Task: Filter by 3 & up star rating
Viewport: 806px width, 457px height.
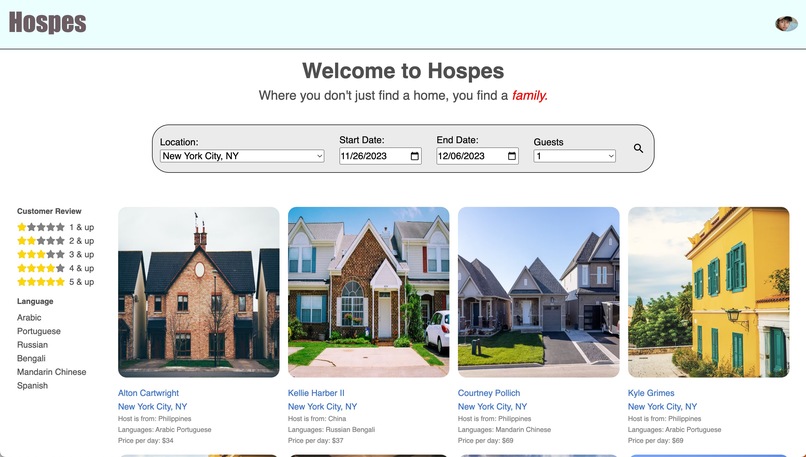Action: pos(56,254)
